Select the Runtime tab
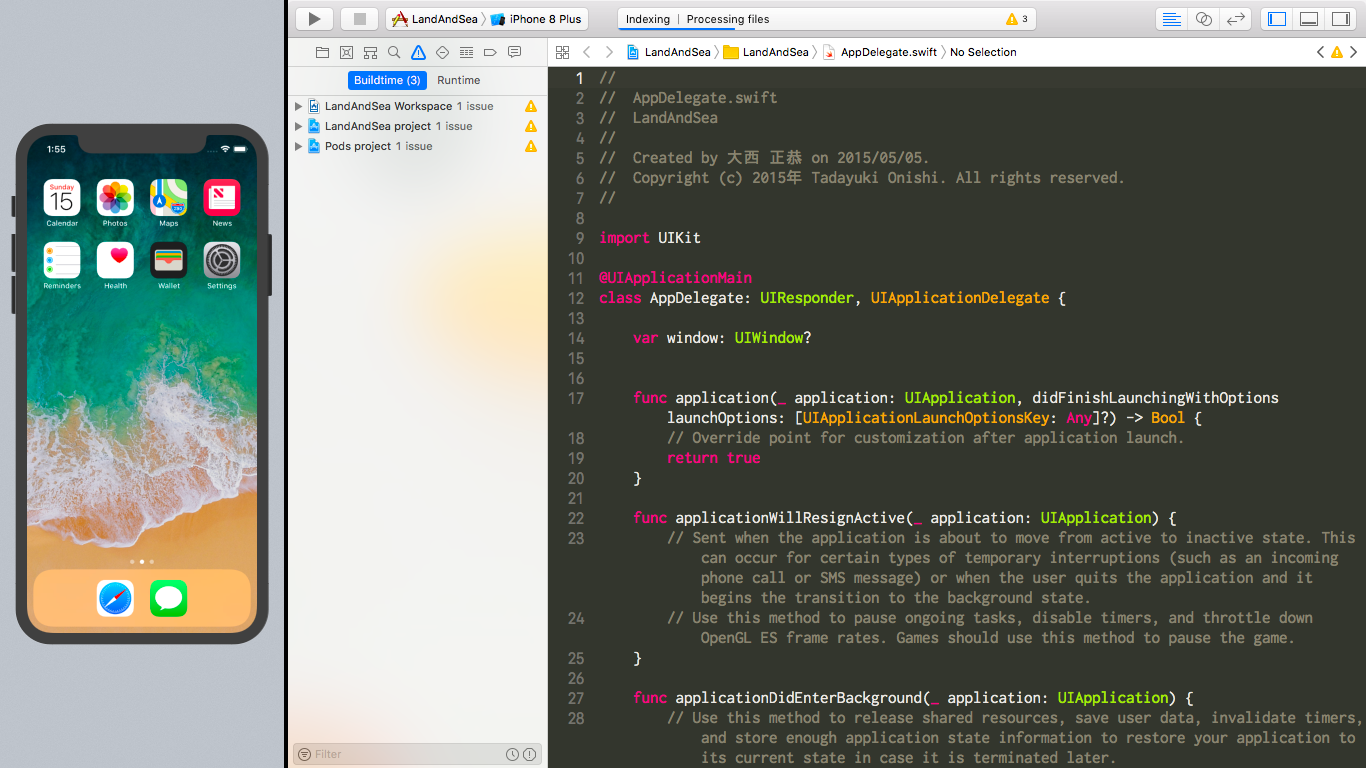This screenshot has width=1366, height=768. (459, 80)
